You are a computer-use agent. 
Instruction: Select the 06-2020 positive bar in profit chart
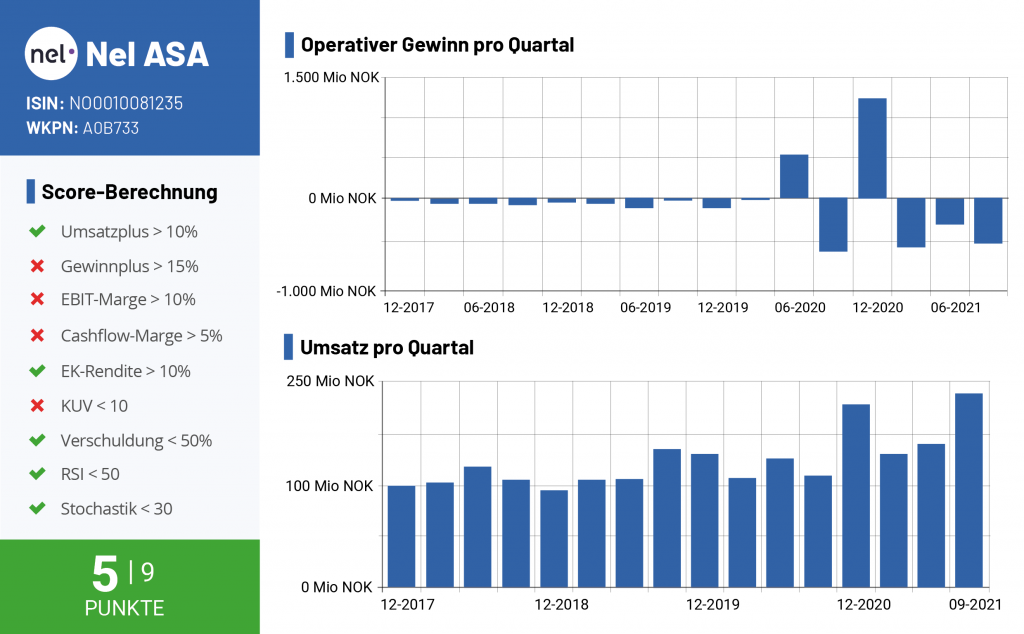[x=794, y=176]
